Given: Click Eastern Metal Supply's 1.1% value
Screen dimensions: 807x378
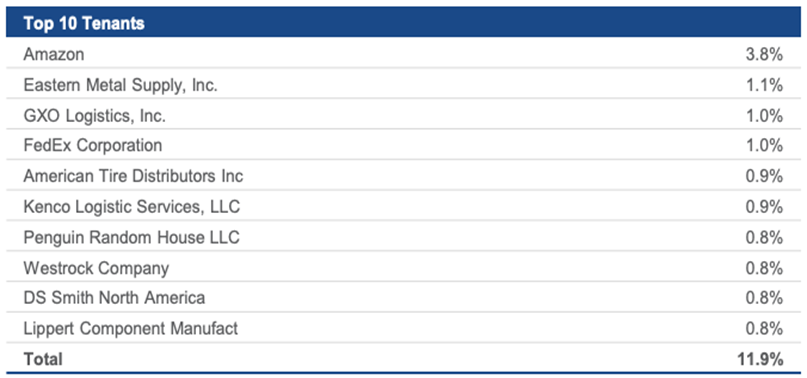Looking at the screenshot, I should coord(764,84).
